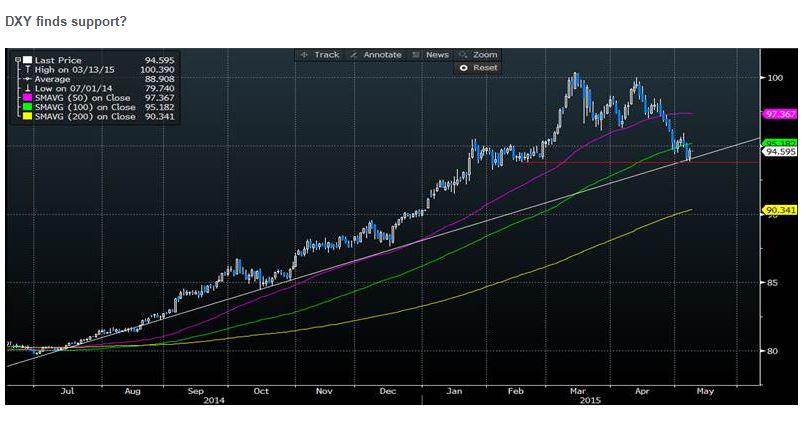The image size is (809, 430).
Task: Select 'SMAVG (200) on Close' legend entry
Action: tap(85, 117)
